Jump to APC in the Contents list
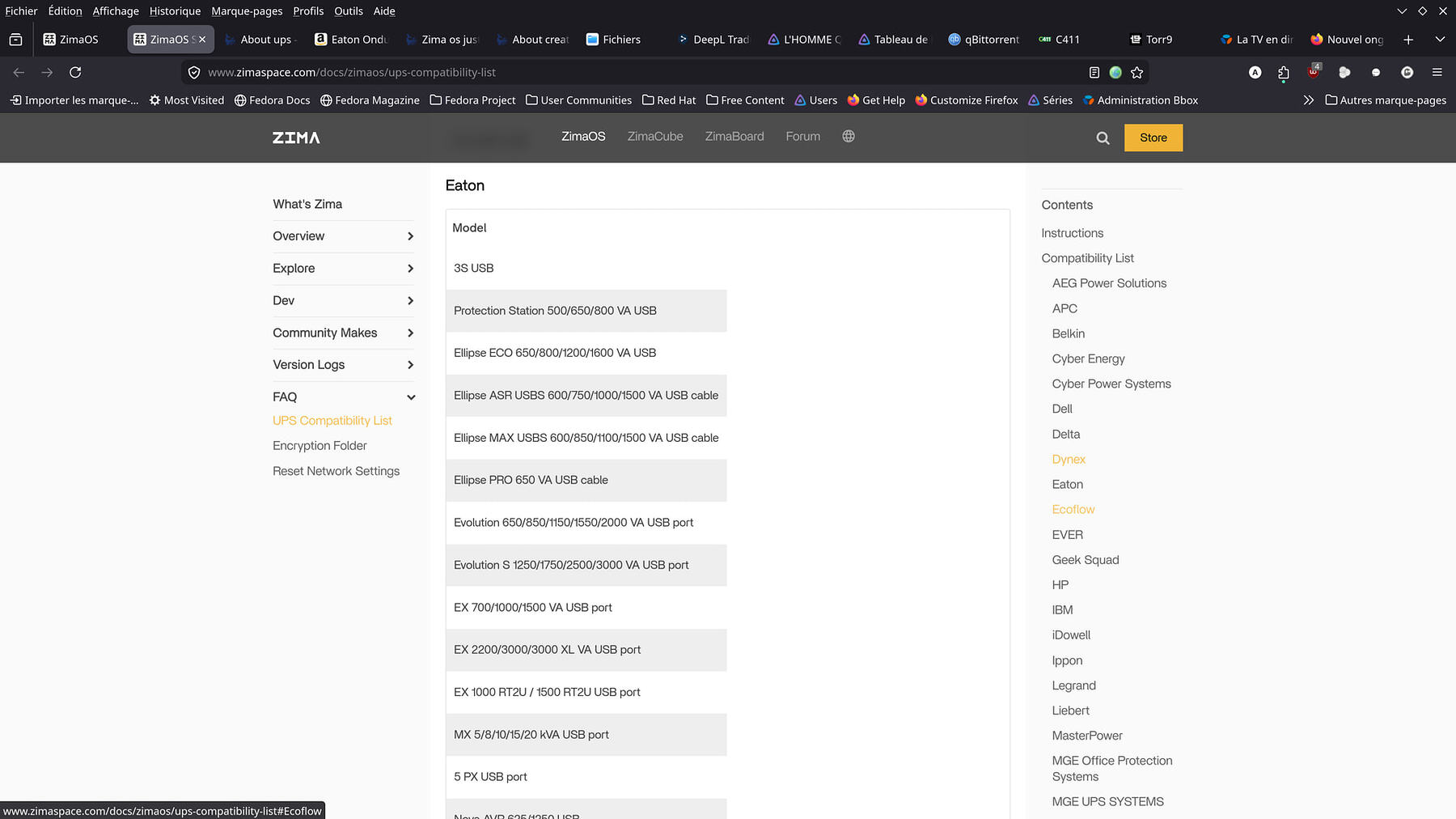The image size is (1456, 819). coord(1064,309)
